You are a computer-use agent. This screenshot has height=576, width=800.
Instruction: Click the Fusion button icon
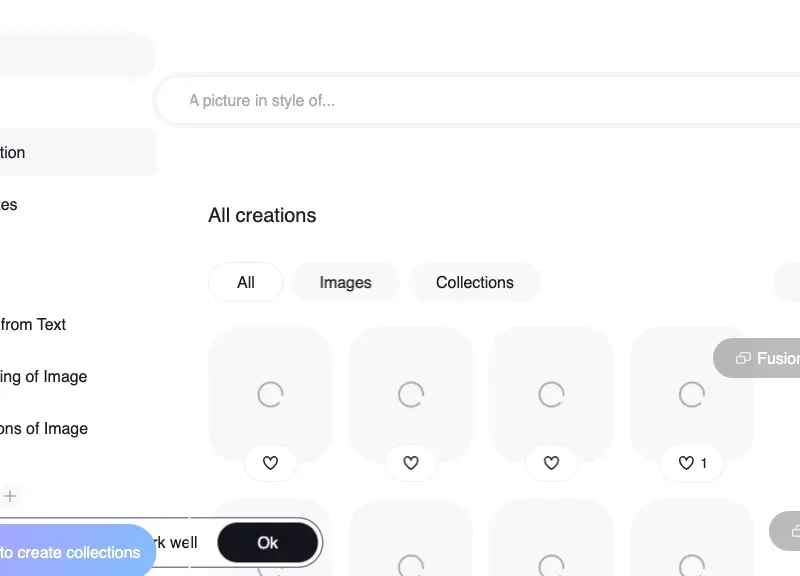pyautogui.click(x=743, y=358)
